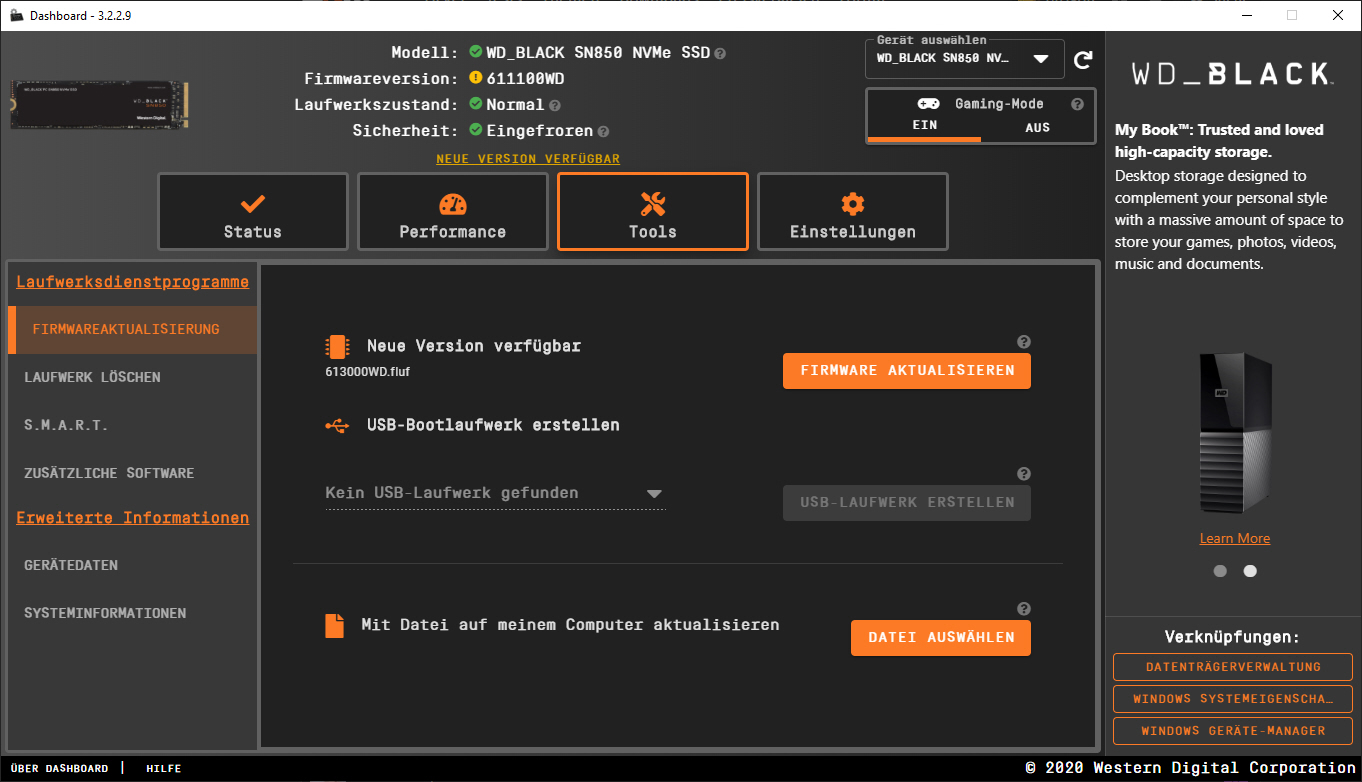The image size is (1362, 782).
Task: Click help icon beside Sicherheit Eingefroren
Action: pyautogui.click(x=603, y=131)
